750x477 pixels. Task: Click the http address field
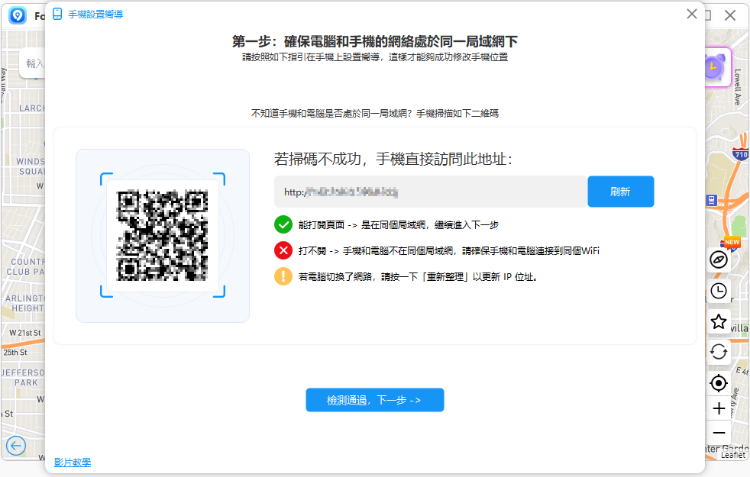(430, 191)
